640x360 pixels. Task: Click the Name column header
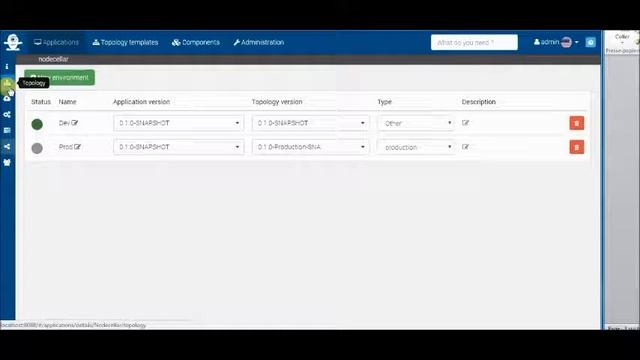point(67,102)
